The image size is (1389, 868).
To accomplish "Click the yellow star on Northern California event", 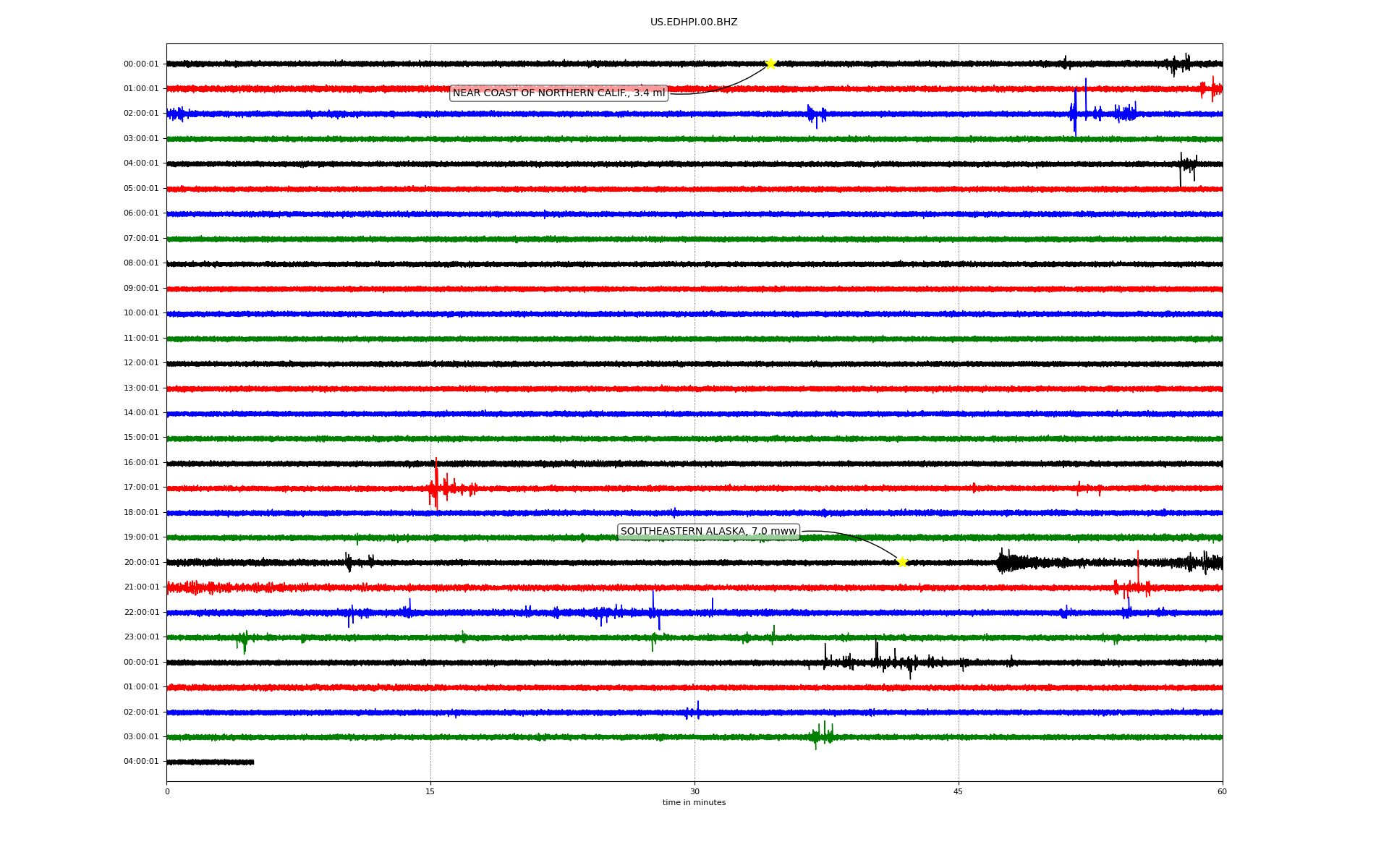I will coord(770,64).
